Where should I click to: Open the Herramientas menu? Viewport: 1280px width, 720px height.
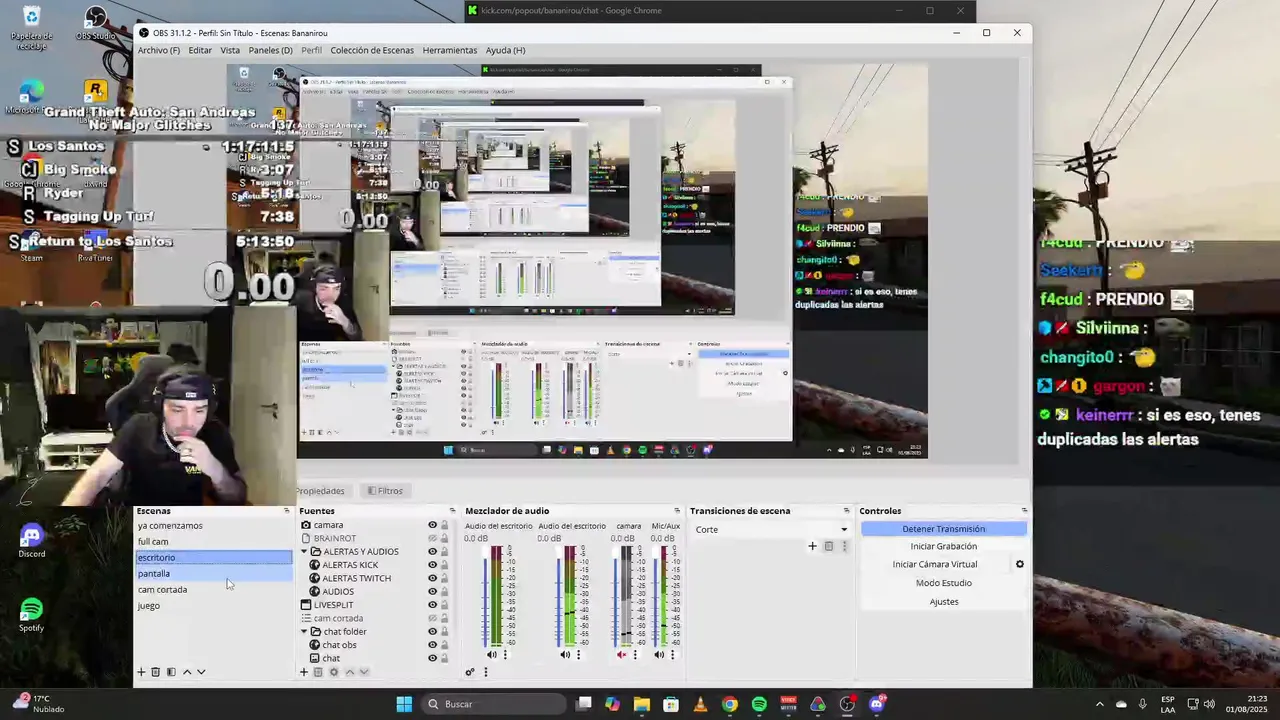[x=450, y=50]
